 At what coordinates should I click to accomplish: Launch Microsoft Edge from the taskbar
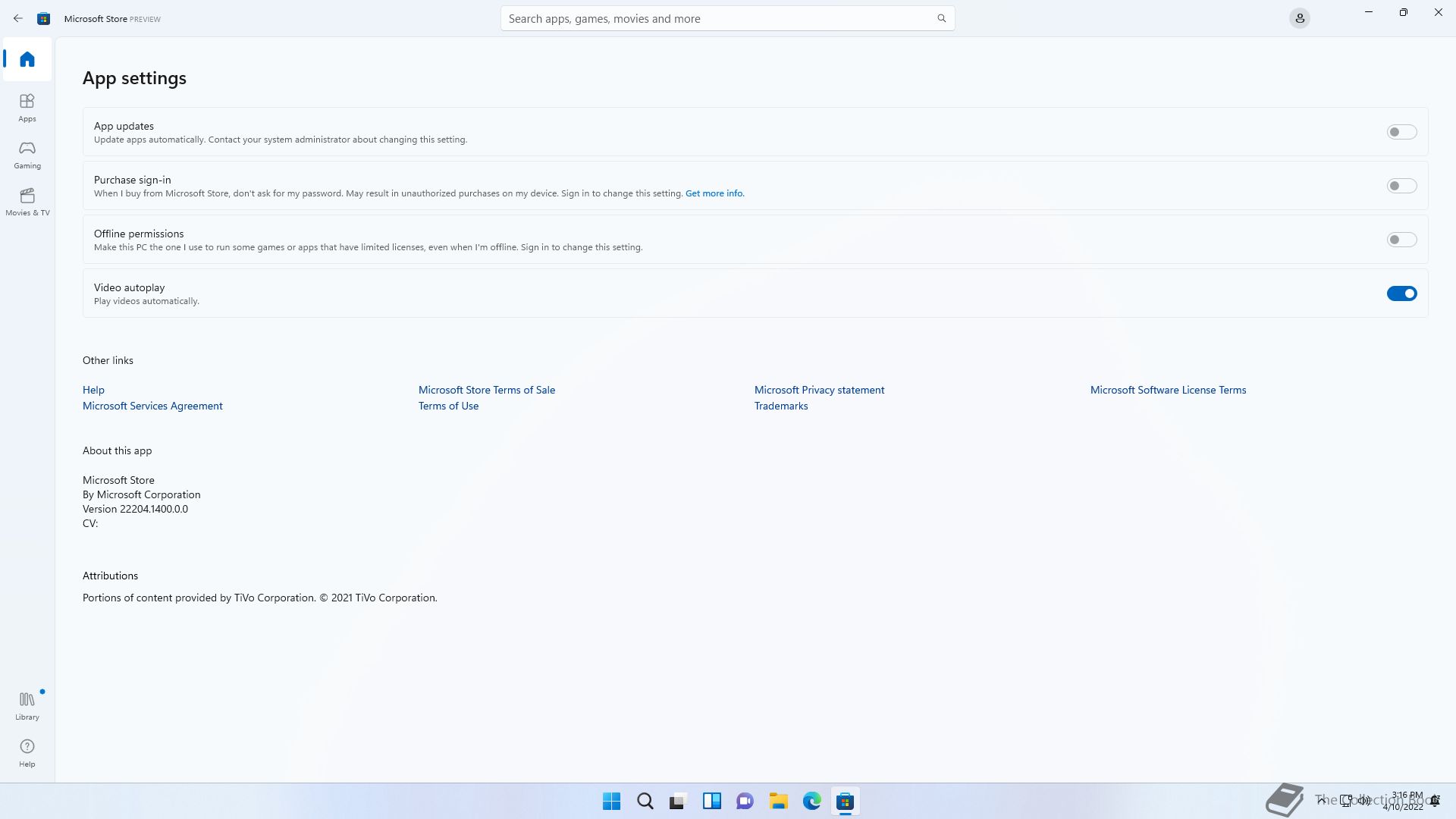811,801
